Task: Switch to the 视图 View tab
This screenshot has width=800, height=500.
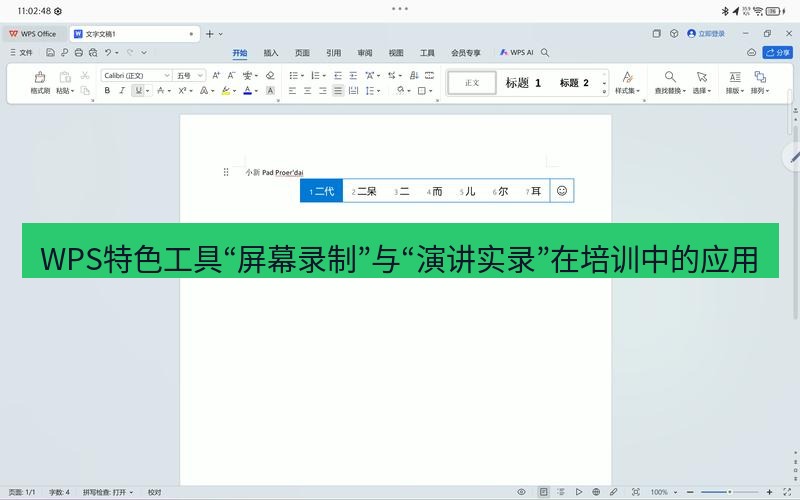Action: [396, 53]
